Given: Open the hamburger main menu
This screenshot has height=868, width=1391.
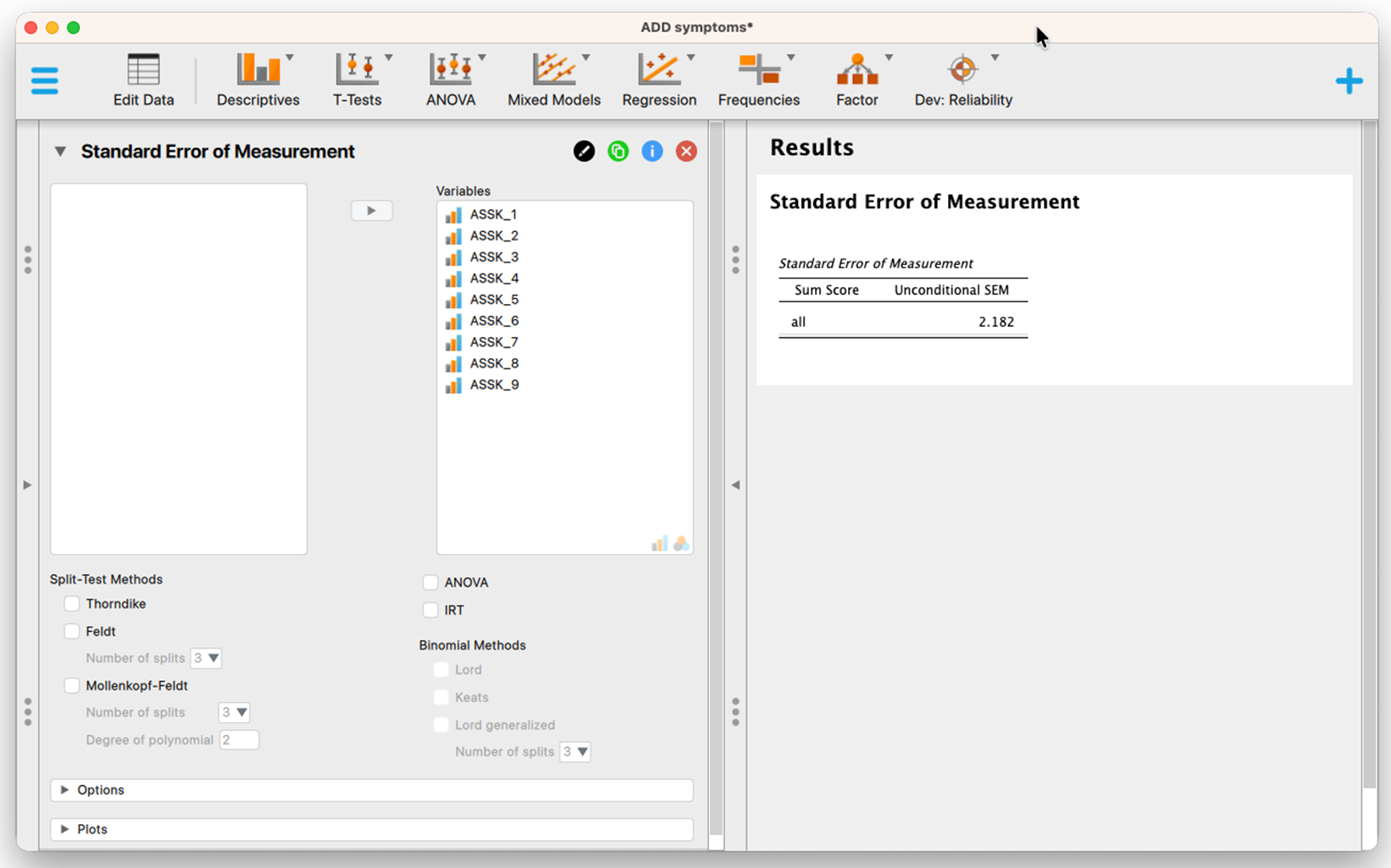Looking at the screenshot, I should pos(44,81).
